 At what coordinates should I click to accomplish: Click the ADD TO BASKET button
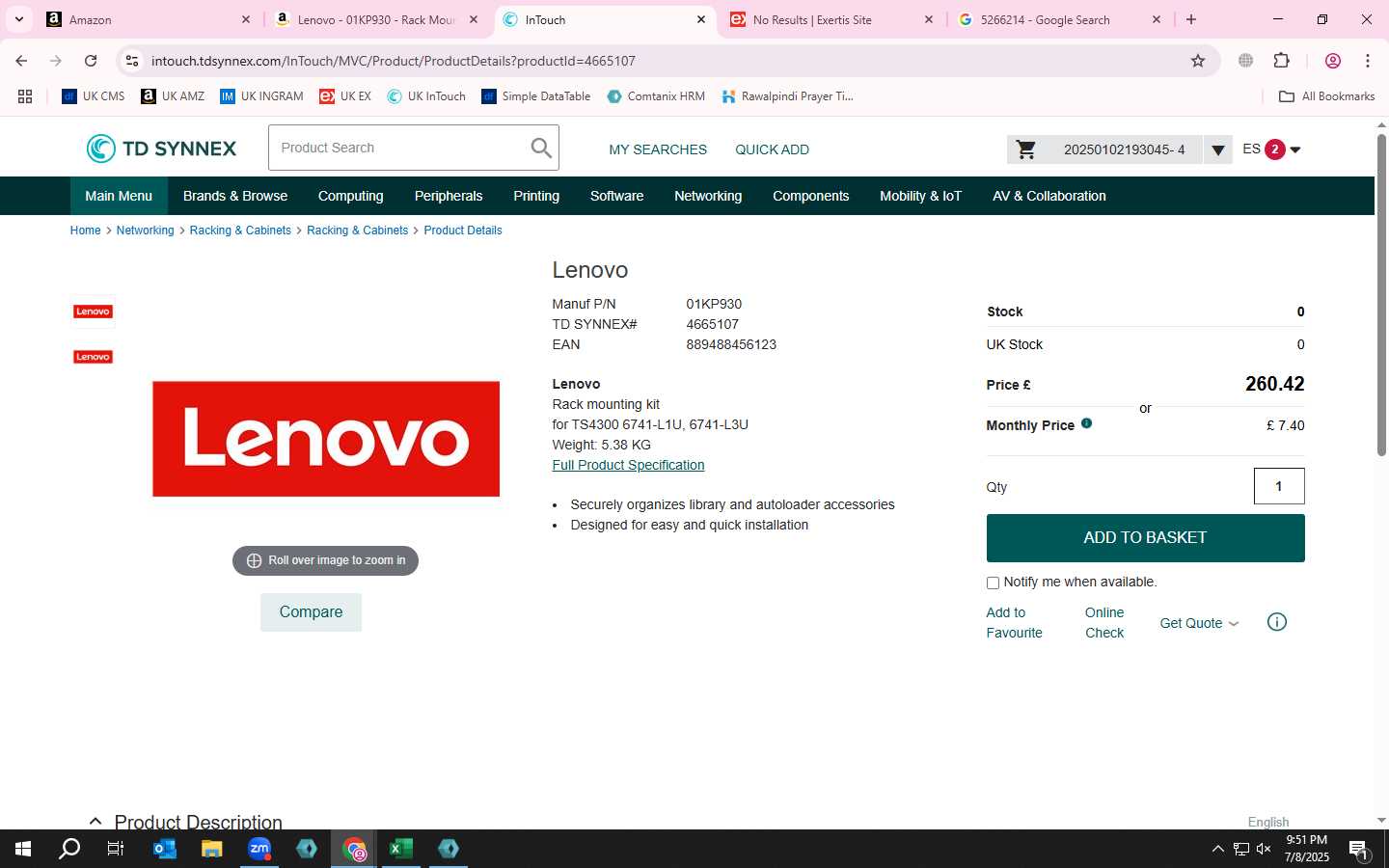(x=1145, y=538)
